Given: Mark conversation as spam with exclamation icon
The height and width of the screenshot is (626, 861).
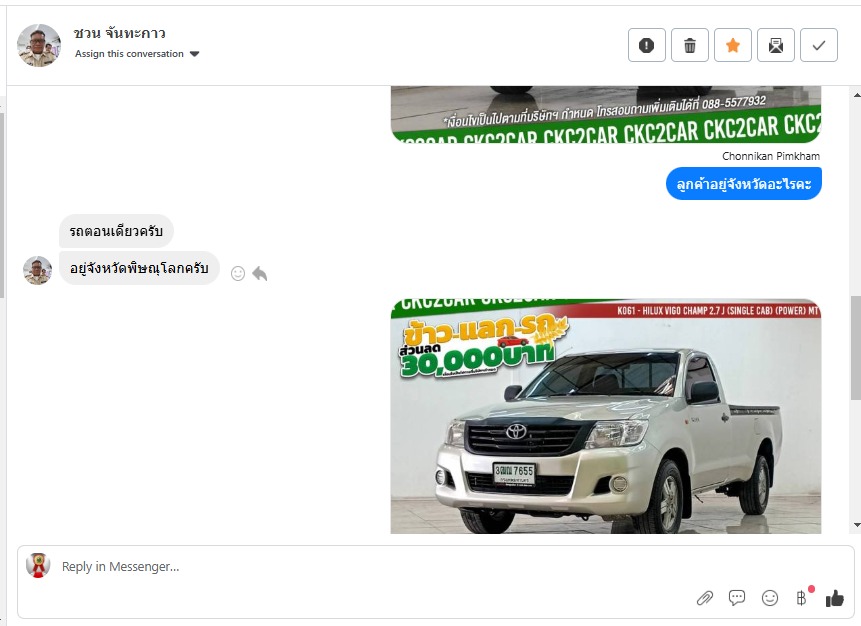Looking at the screenshot, I should [646, 45].
